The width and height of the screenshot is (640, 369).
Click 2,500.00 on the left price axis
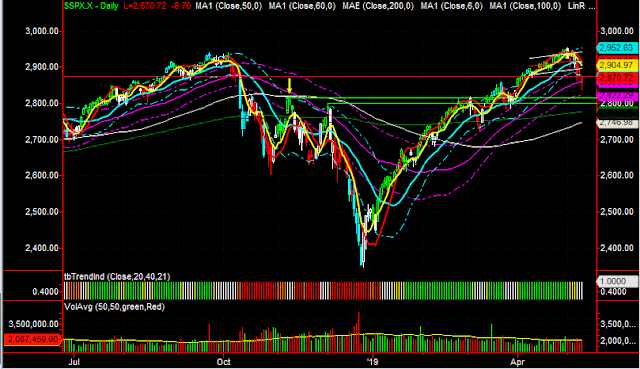(x=41, y=211)
